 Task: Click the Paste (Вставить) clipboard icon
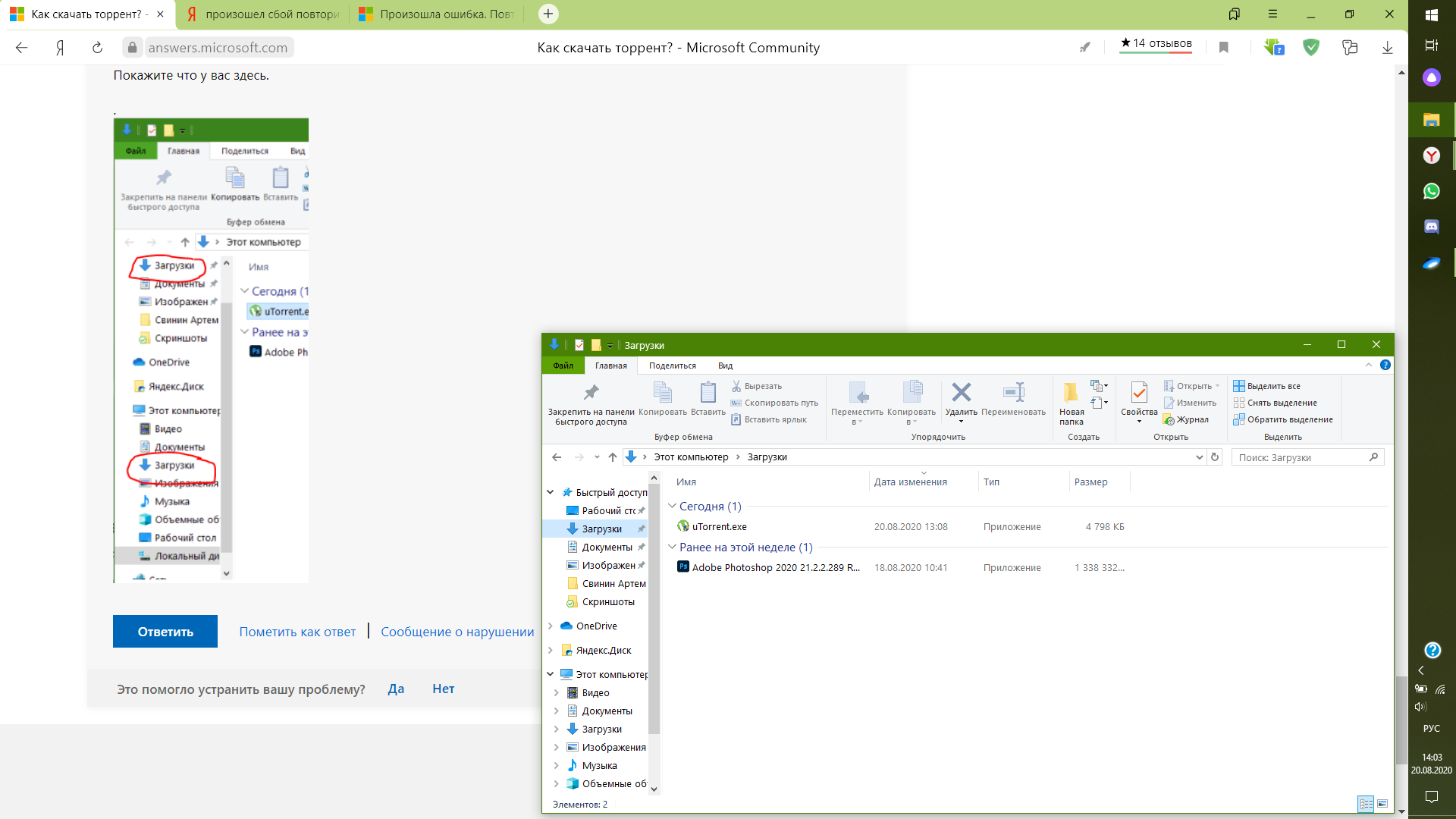(x=708, y=392)
